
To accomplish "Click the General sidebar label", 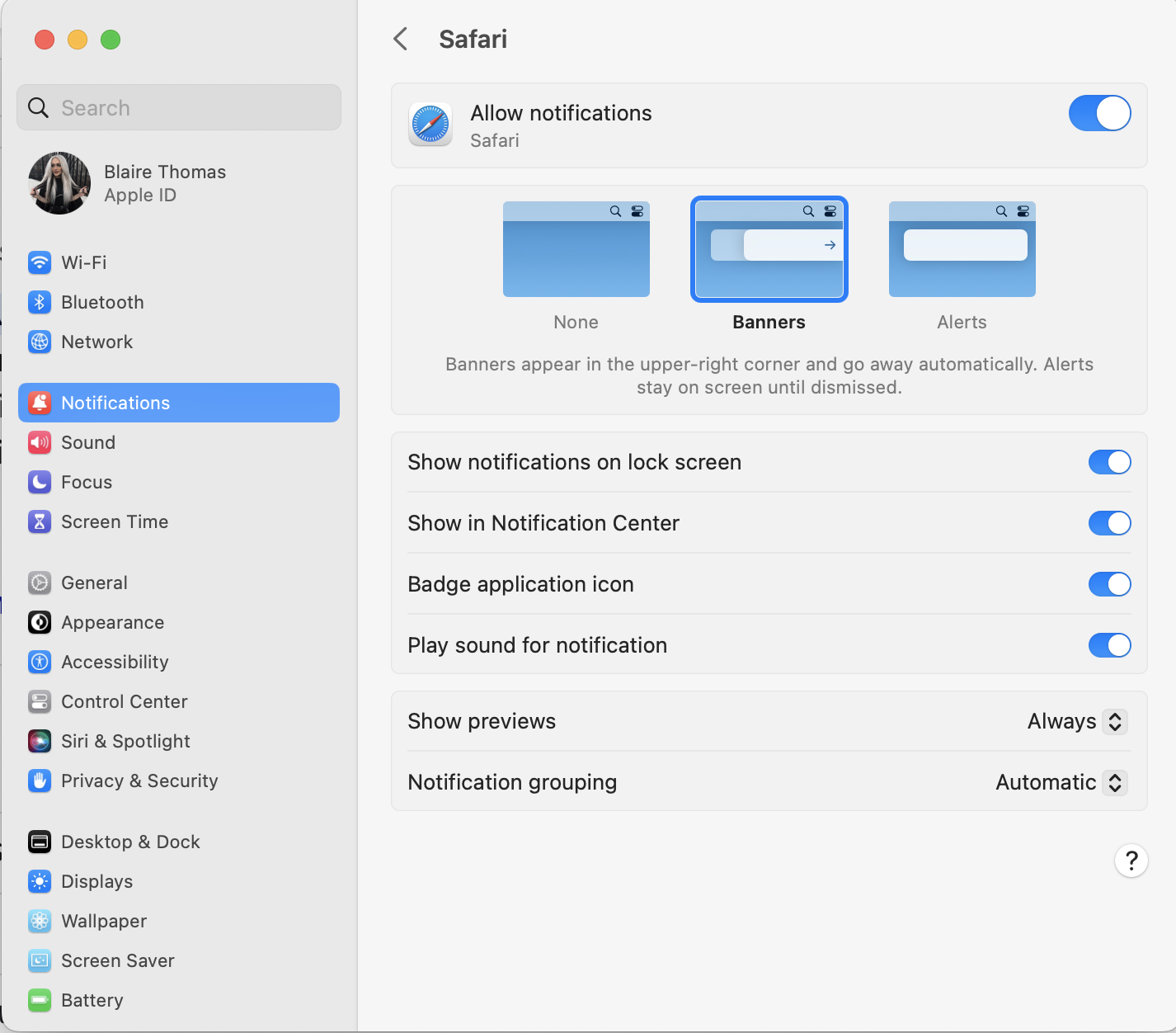I will (95, 583).
